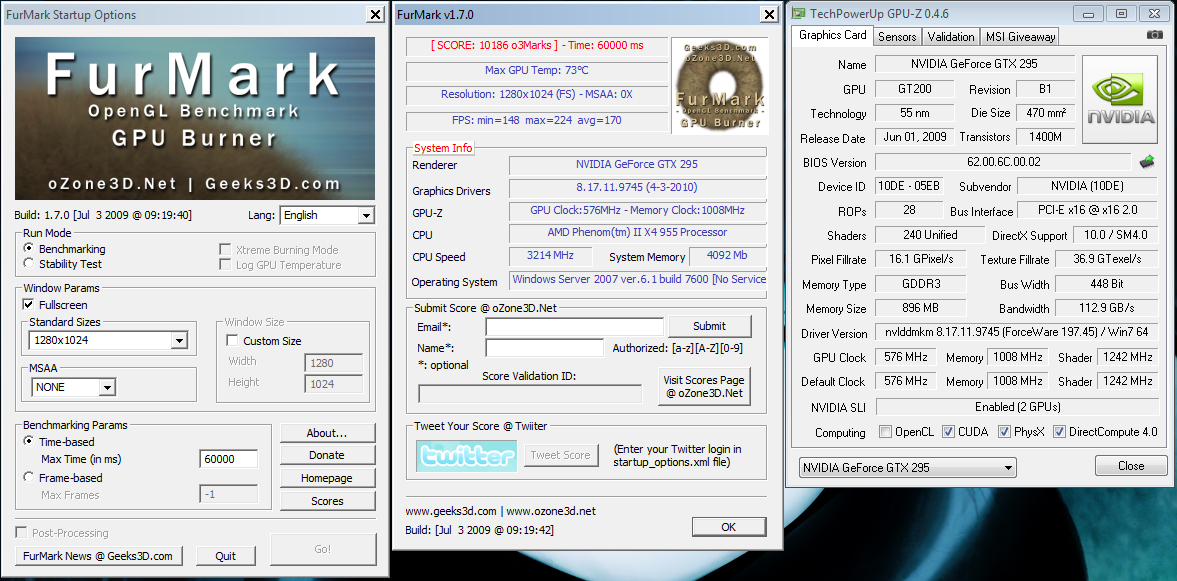The width and height of the screenshot is (1177, 581).
Task: Click the BIOS Version 62.00.6C.00.02 value
Action: [1003, 161]
